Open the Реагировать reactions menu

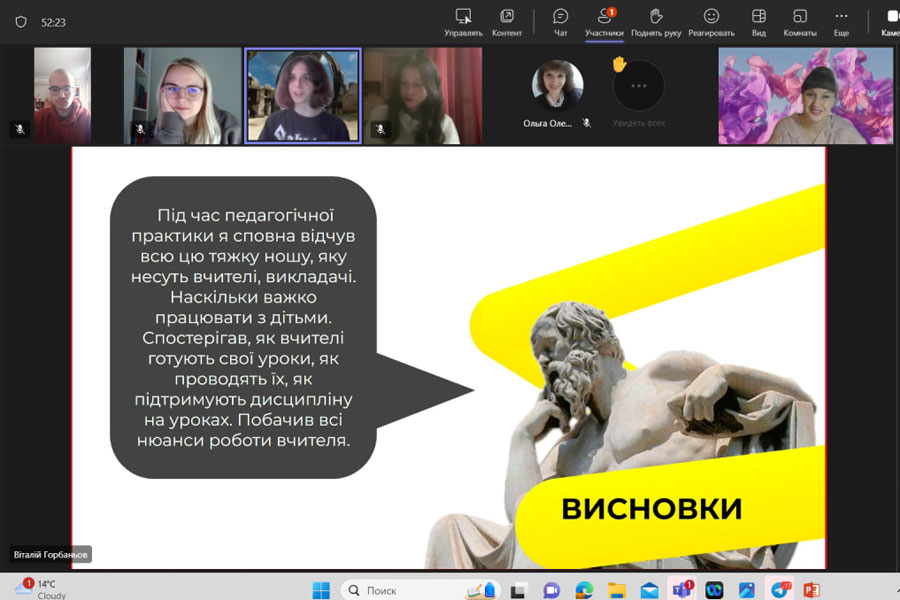click(x=711, y=22)
